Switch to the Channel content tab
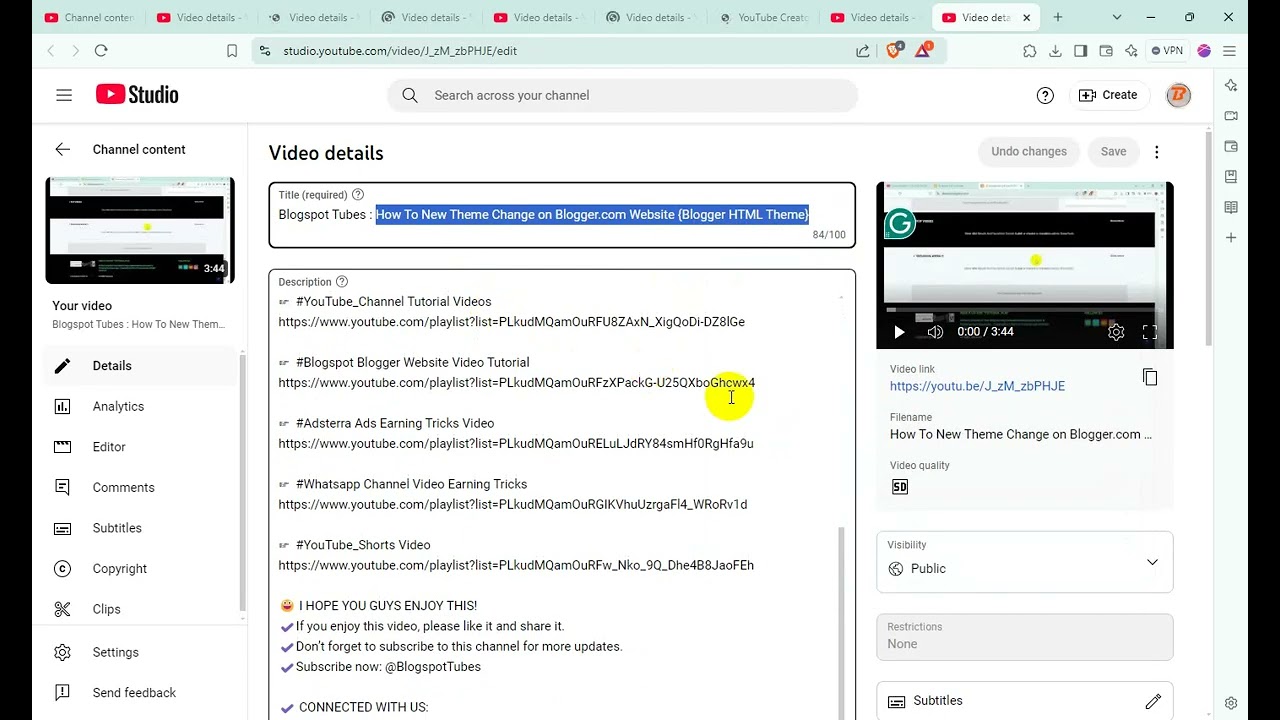1280x720 pixels. click(x=89, y=17)
